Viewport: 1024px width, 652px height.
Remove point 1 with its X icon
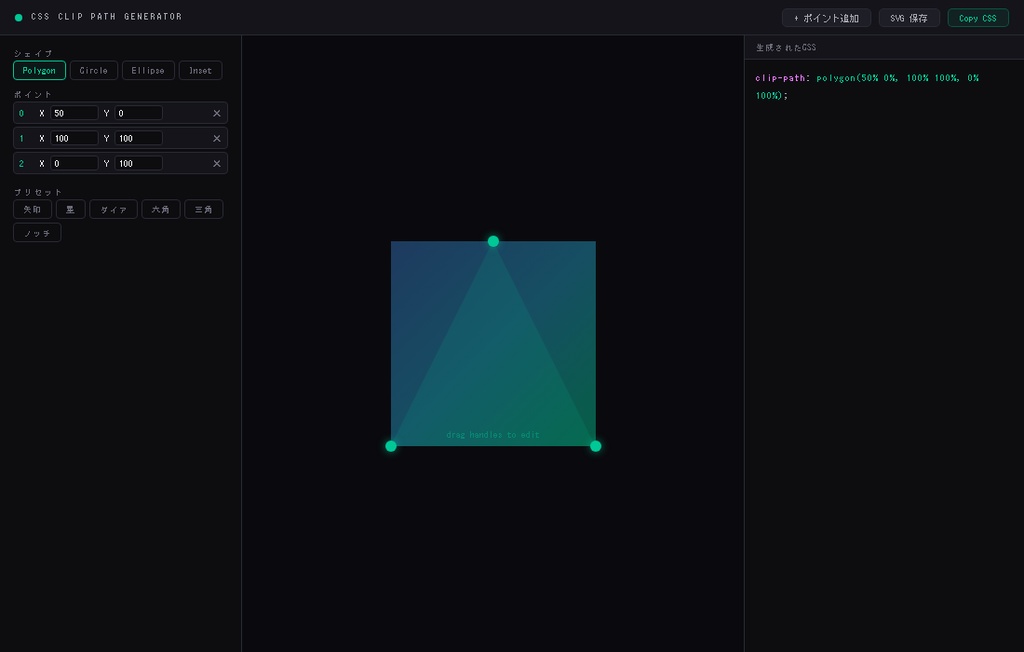217,139
